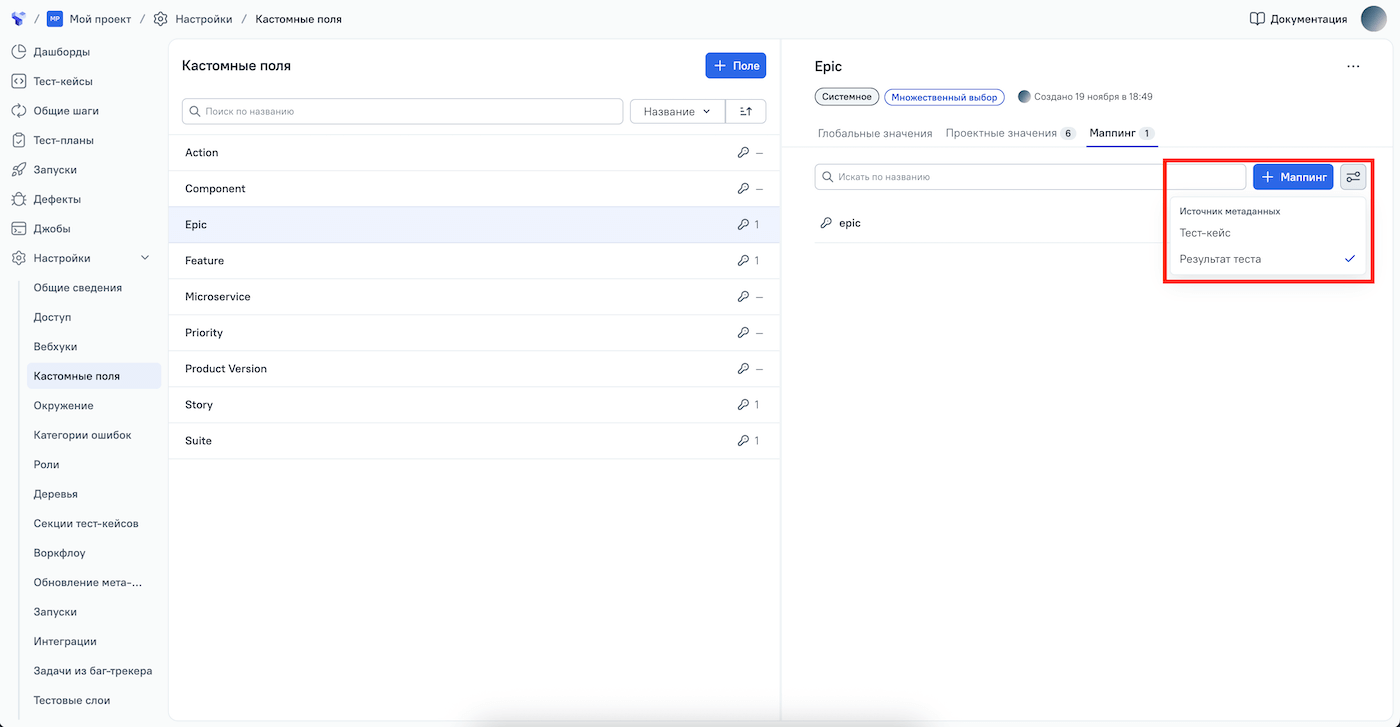Viewport: 1400px width, 727px height.
Task: Switch to the Project values tab
Action: pos(1001,133)
